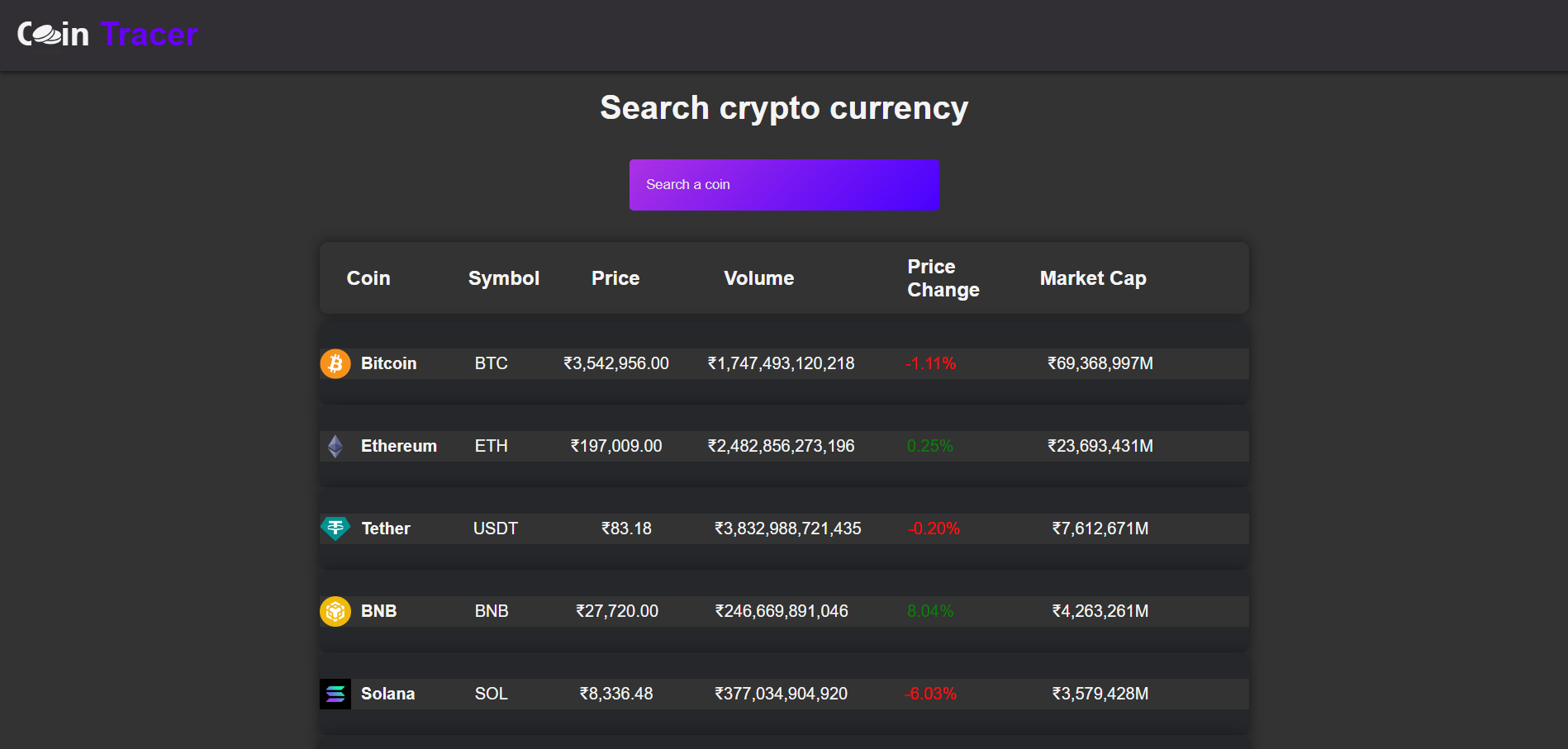The image size is (1568, 749).
Task: Click Solana price ₹8,336.48
Action: (x=616, y=694)
